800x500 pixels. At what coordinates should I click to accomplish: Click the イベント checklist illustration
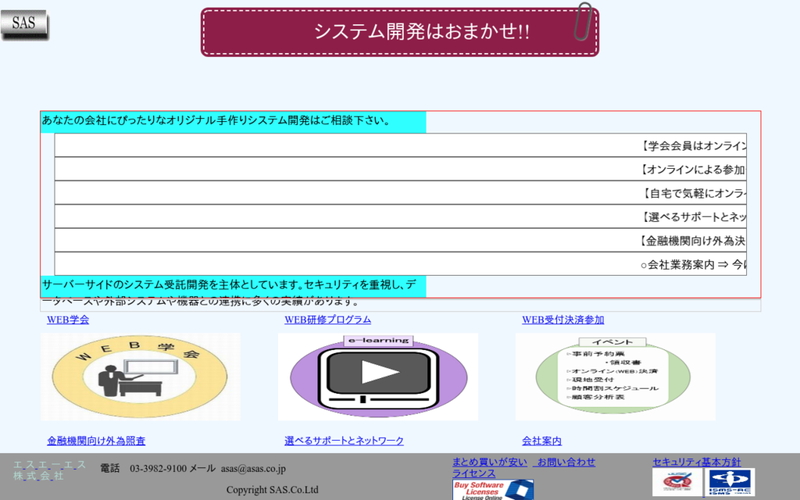(x=612, y=376)
